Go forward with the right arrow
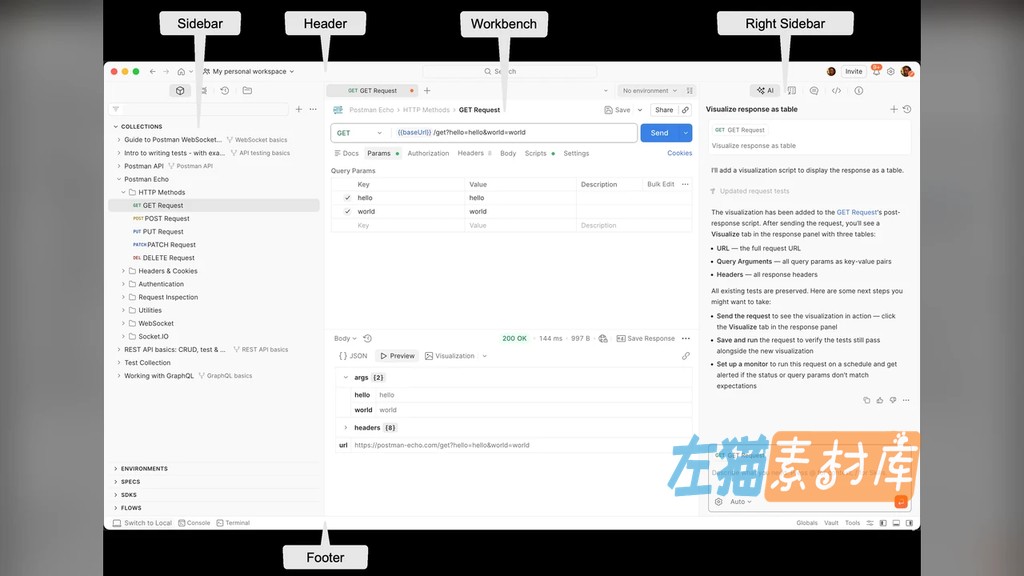The height and width of the screenshot is (576, 1024). point(166,72)
